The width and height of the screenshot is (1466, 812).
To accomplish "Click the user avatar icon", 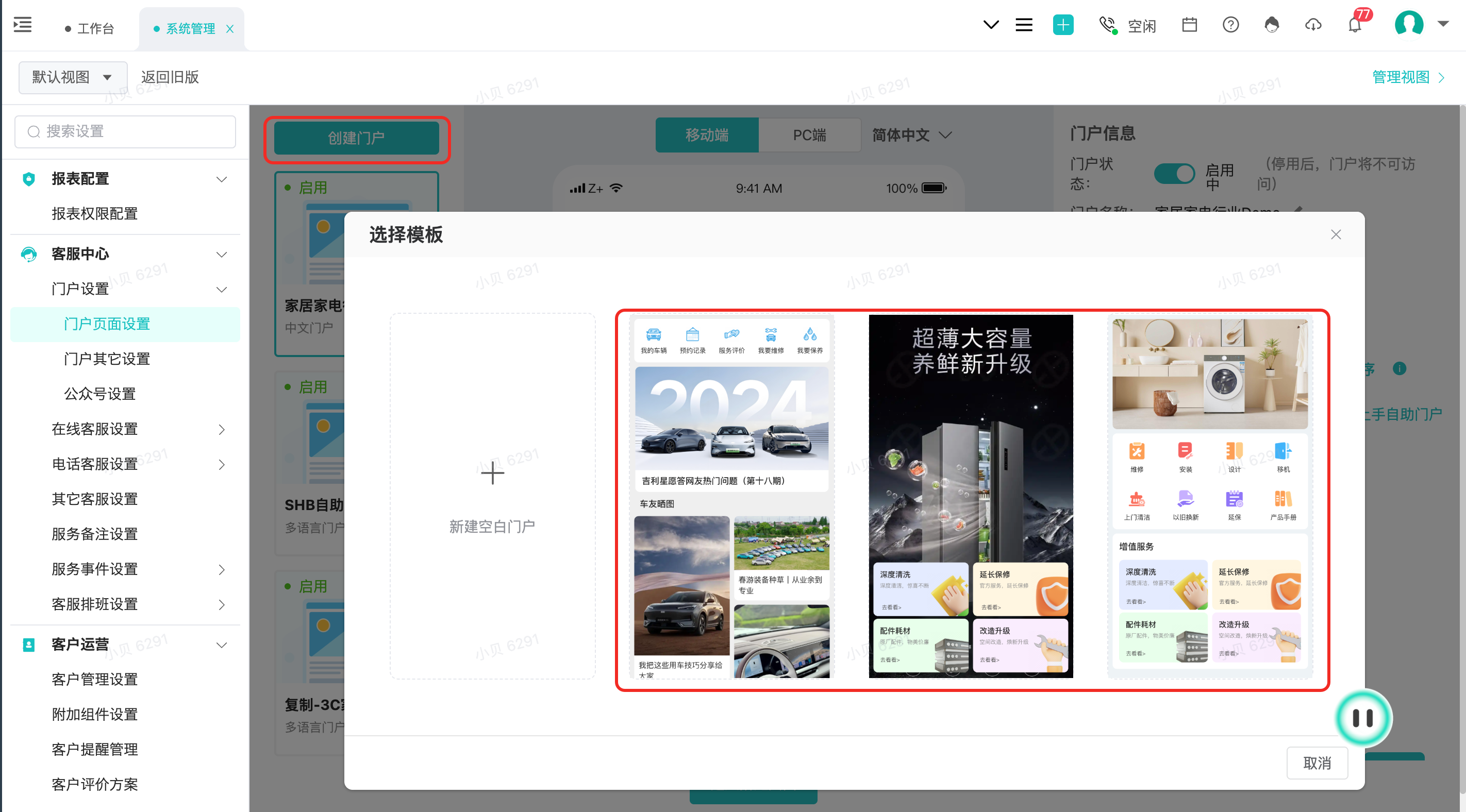I will click(x=1408, y=25).
